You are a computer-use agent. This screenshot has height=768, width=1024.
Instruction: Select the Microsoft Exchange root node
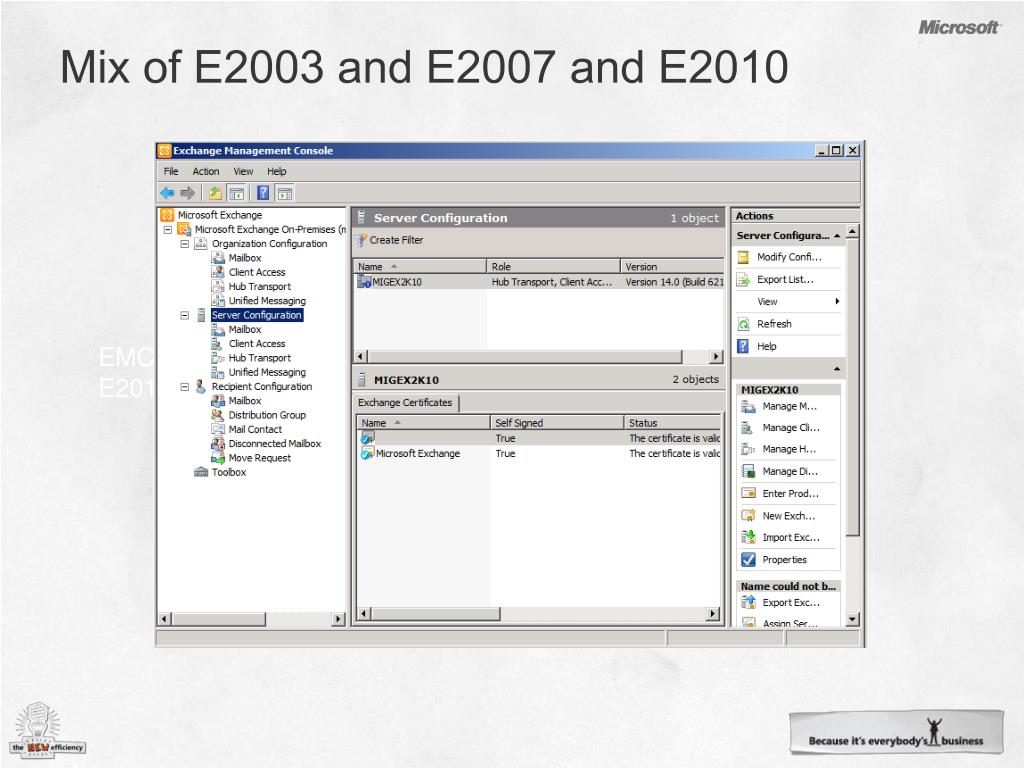[220, 215]
